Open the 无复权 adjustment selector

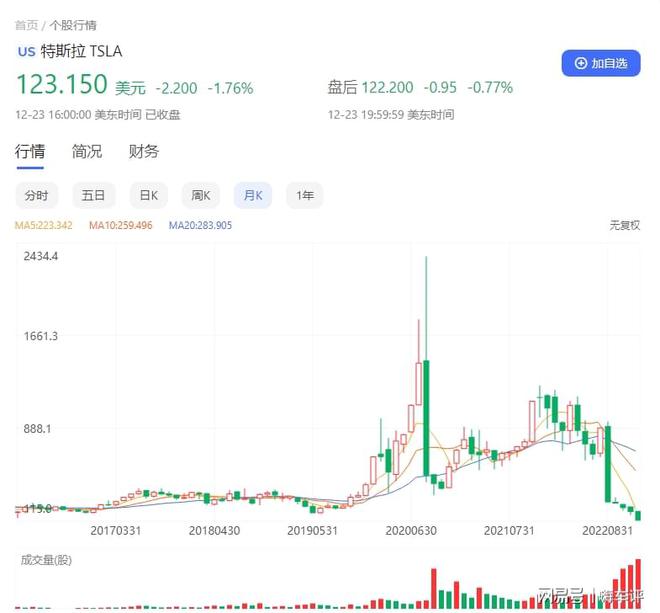tap(625, 225)
